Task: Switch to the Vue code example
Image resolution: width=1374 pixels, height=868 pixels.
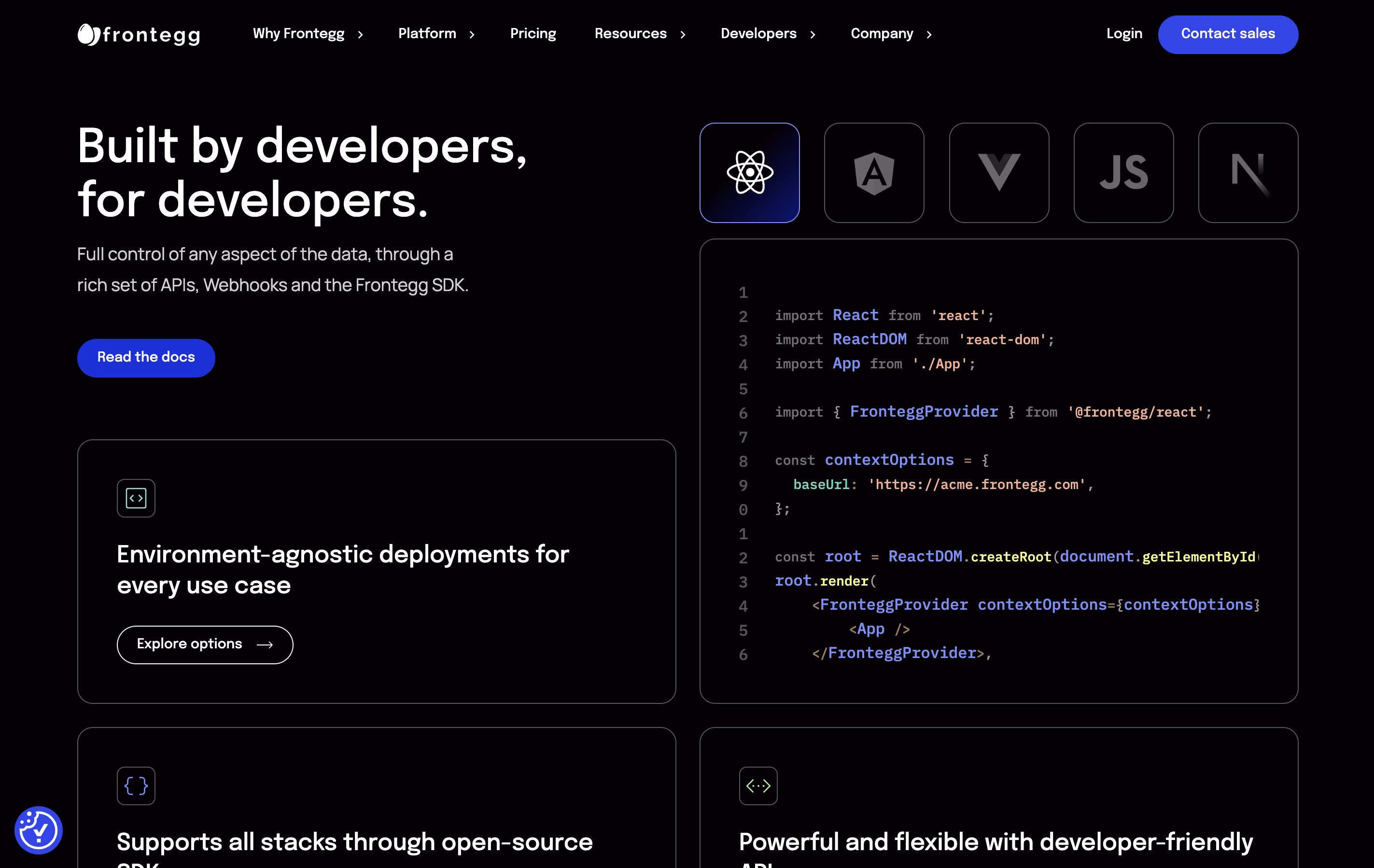Action: tap(998, 172)
